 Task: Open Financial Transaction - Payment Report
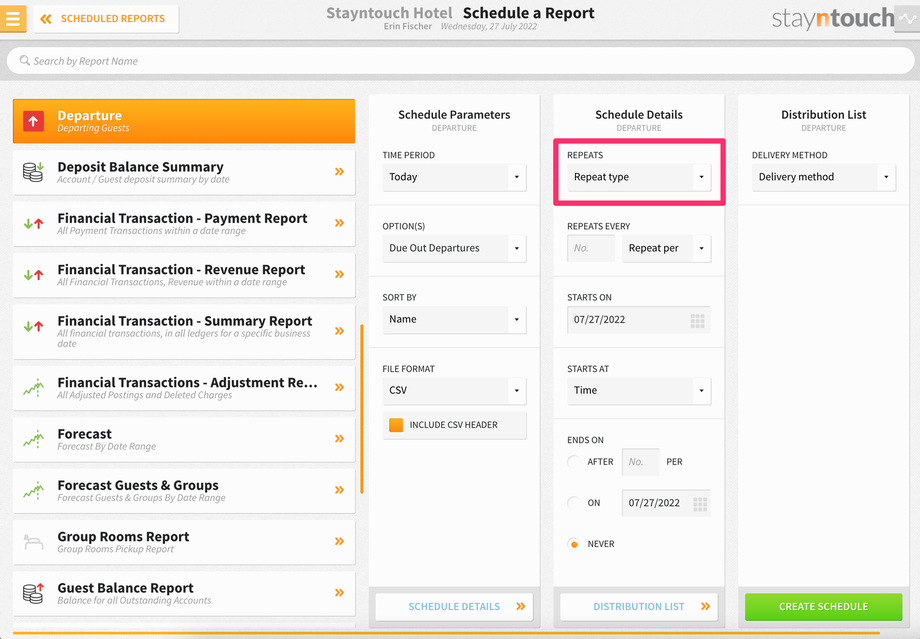(184, 224)
